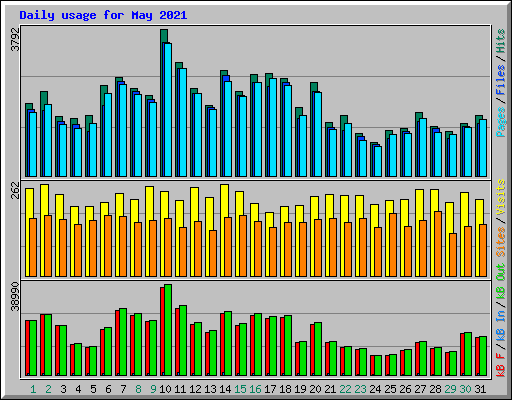512x400 pixels.
Task: Click the yellow Visits bar for day 14
Action: coord(224,201)
